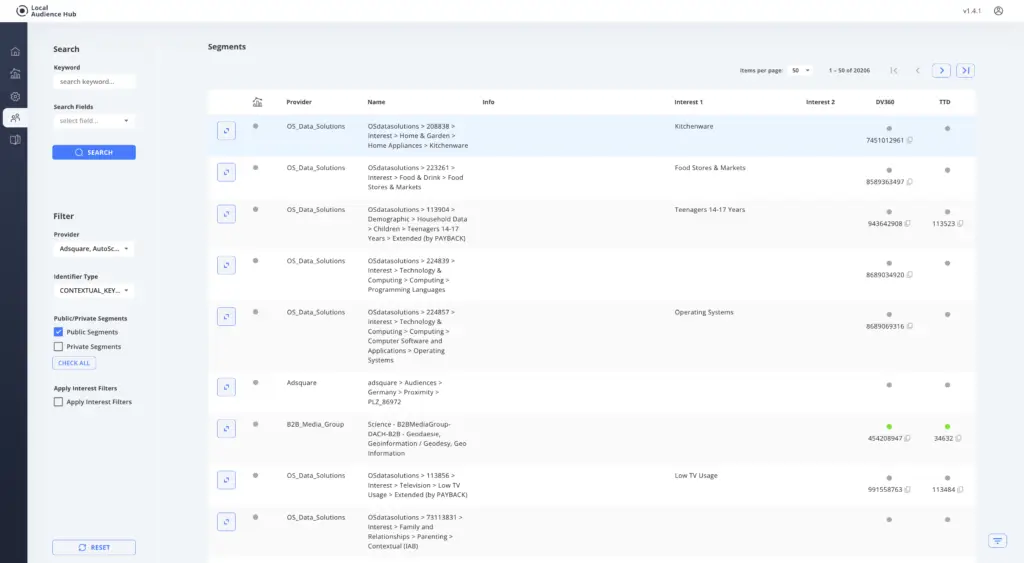The height and width of the screenshot is (563, 1024).
Task: Expand the Provider filter dropdown
Action: (x=94, y=249)
